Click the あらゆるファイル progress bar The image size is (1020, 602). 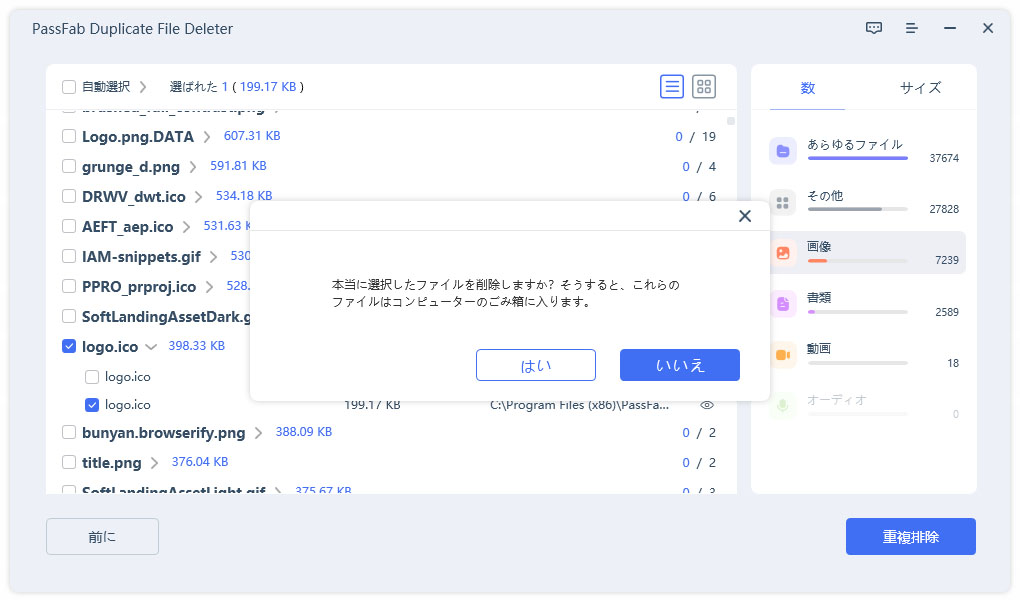pyautogui.click(x=857, y=158)
